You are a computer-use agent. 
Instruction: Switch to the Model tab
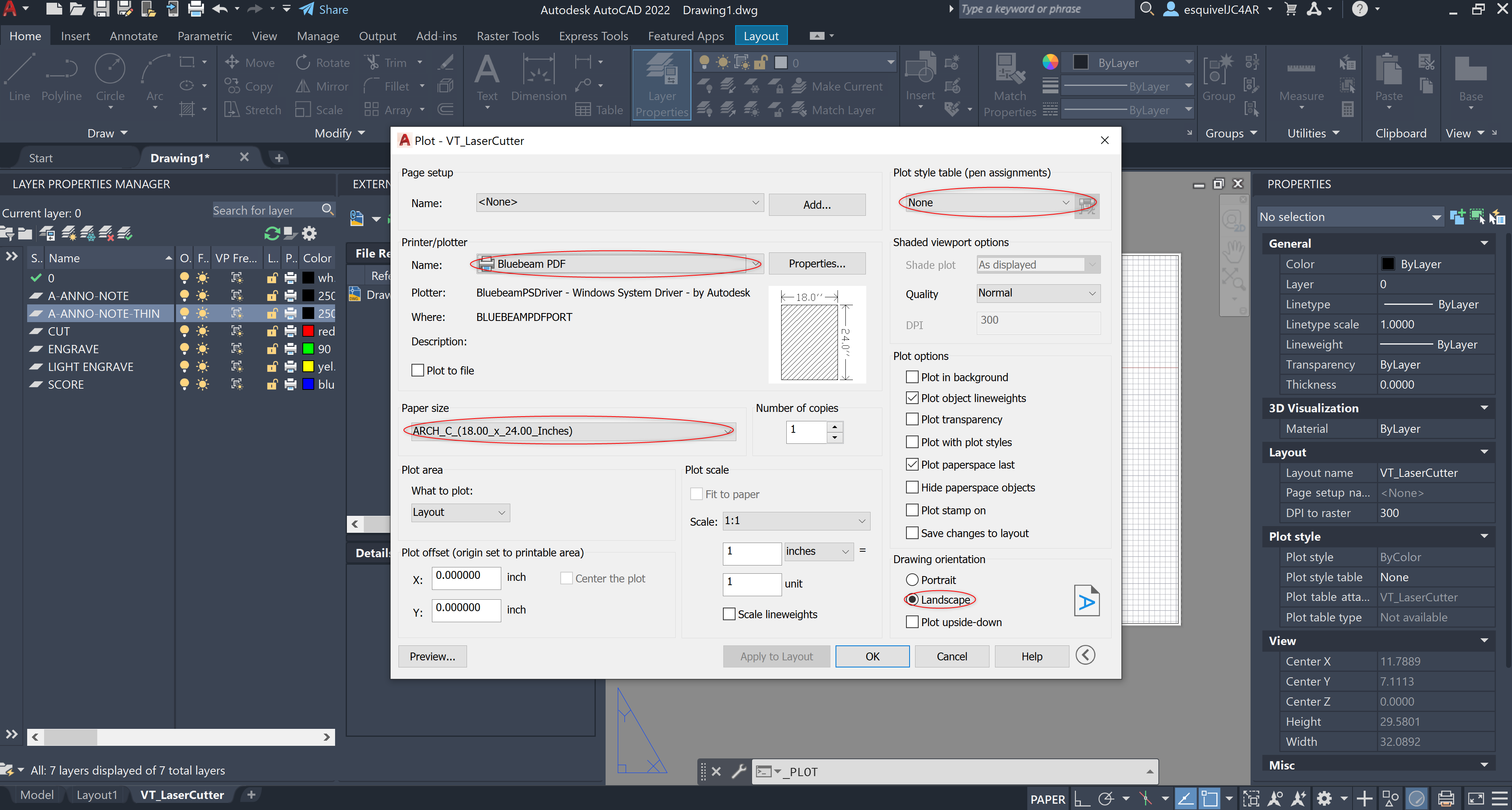[36, 795]
